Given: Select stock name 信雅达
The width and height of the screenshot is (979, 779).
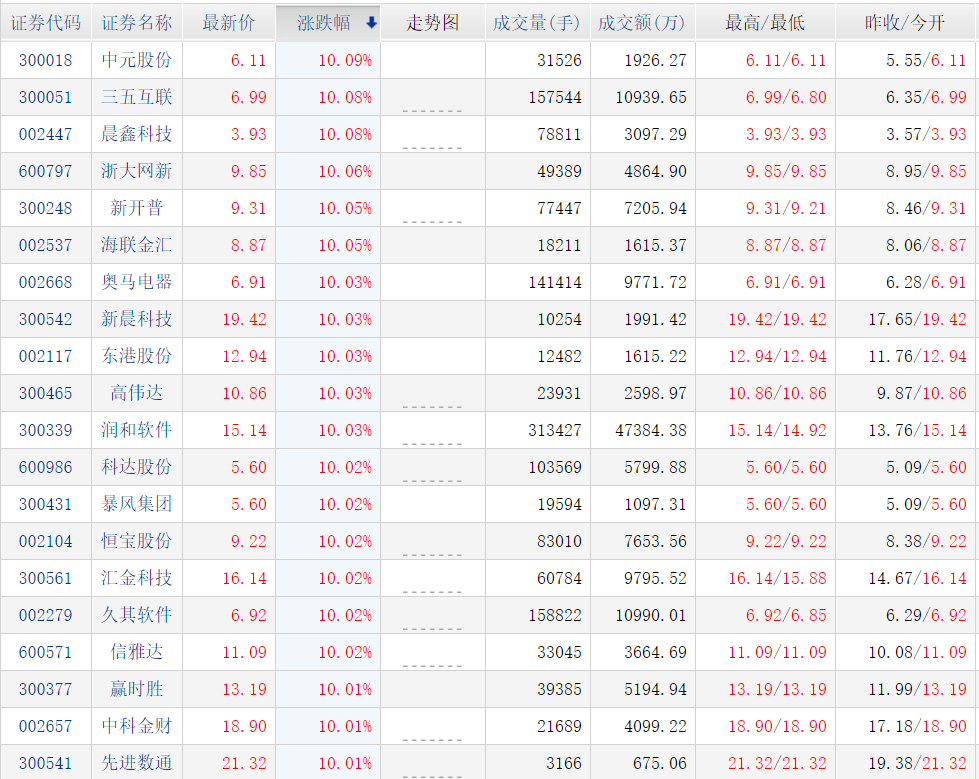Looking at the screenshot, I should pyautogui.click(x=137, y=652).
